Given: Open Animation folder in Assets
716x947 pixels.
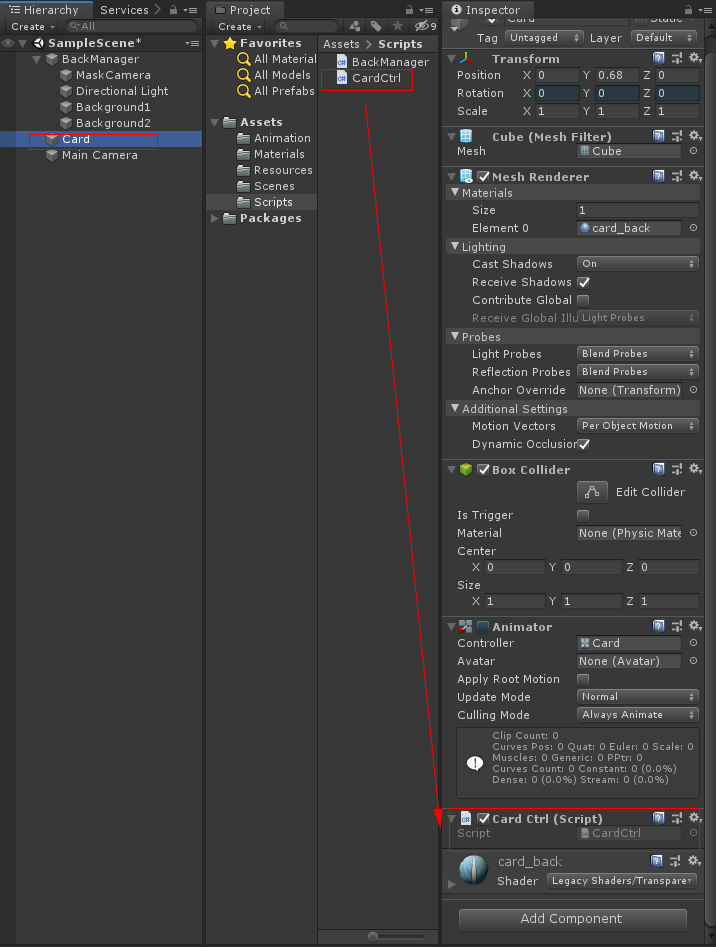Looking at the screenshot, I should [274, 138].
